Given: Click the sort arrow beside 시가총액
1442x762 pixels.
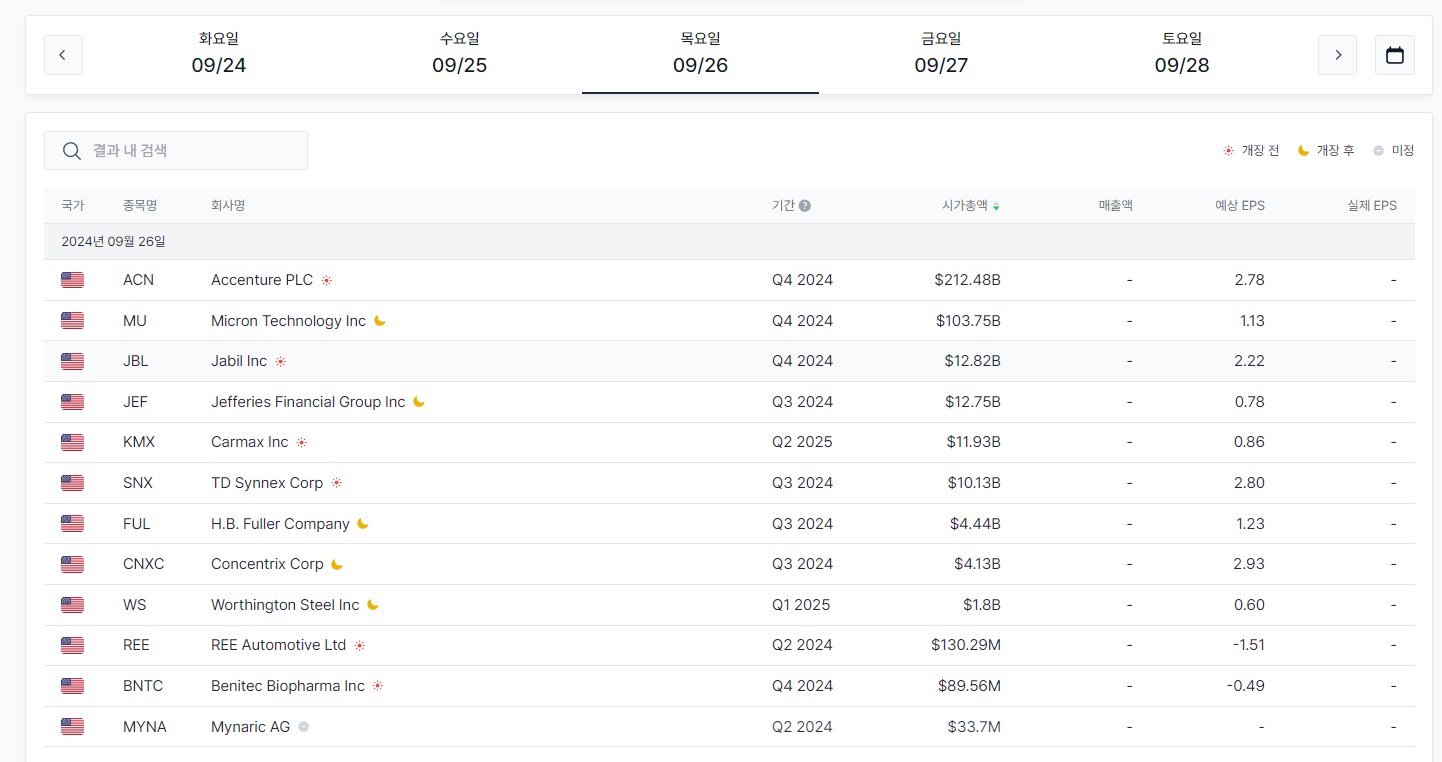Looking at the screenshot, I should pos(996,206).
